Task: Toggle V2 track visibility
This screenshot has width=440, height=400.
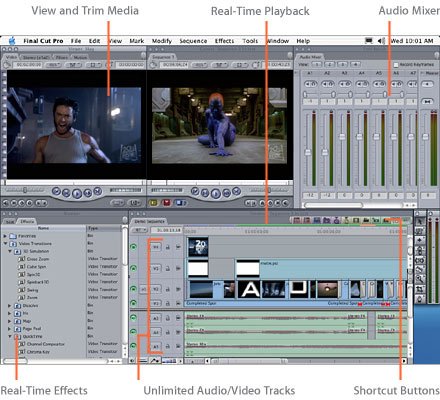Action: coord(134,289)
